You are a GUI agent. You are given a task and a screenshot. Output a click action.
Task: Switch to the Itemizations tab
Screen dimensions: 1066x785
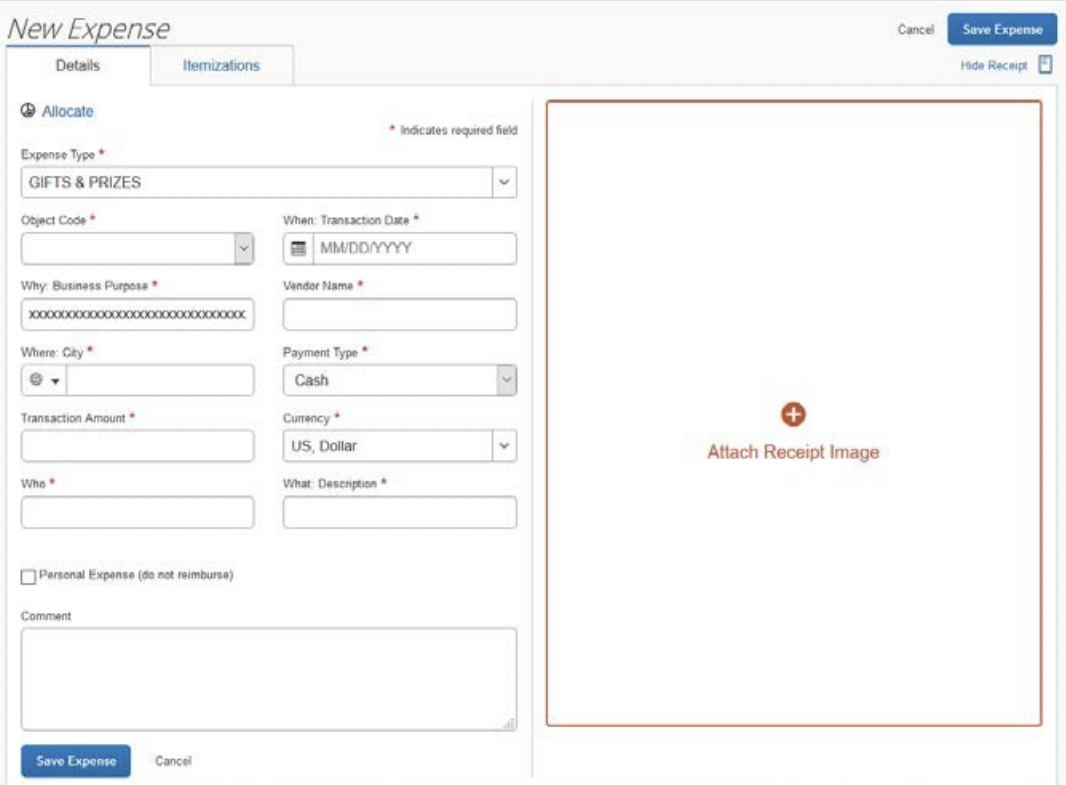point(221,66)
